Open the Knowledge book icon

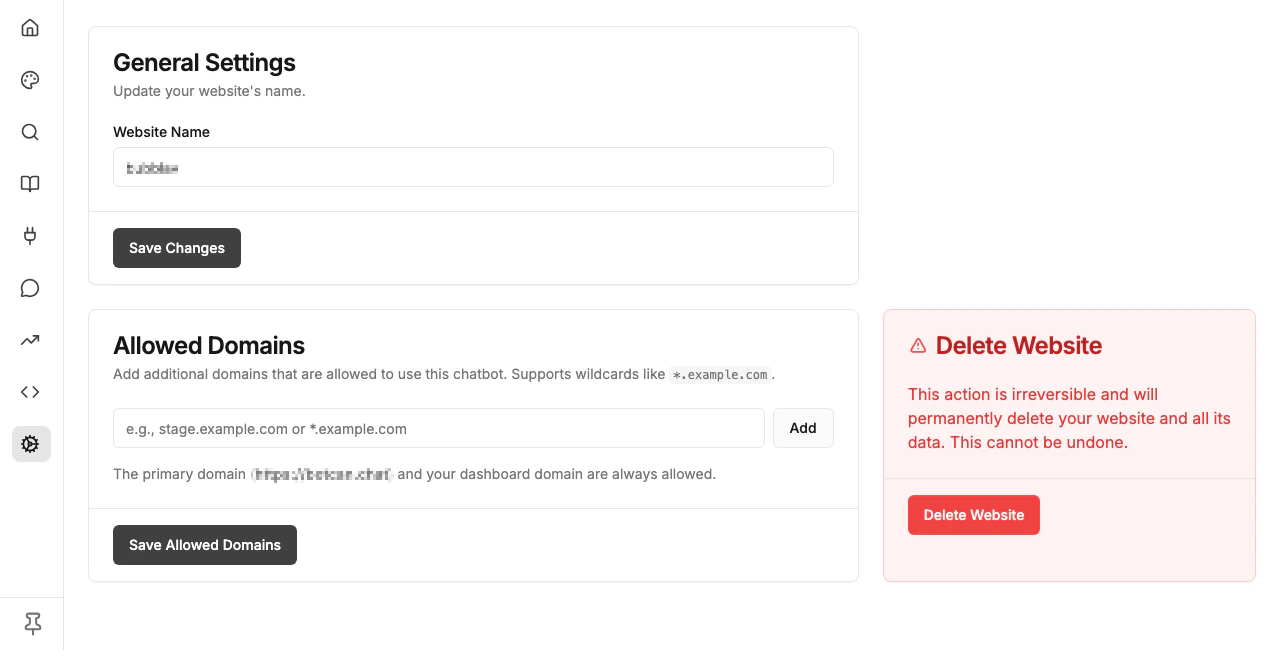[x=29, y=184]
